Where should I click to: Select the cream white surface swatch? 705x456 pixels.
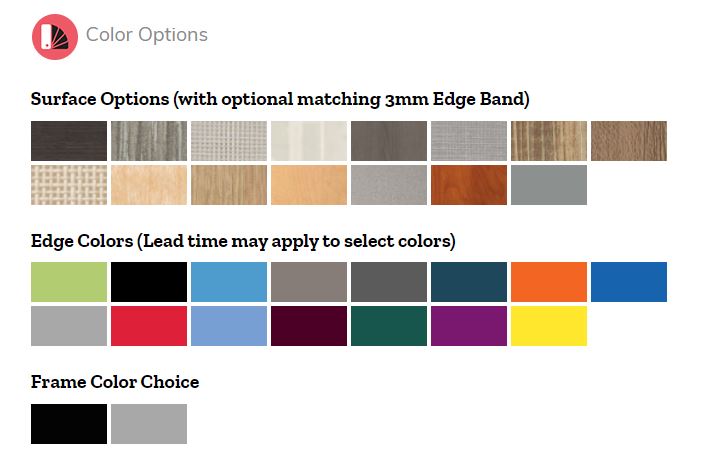tap(309, 141)
